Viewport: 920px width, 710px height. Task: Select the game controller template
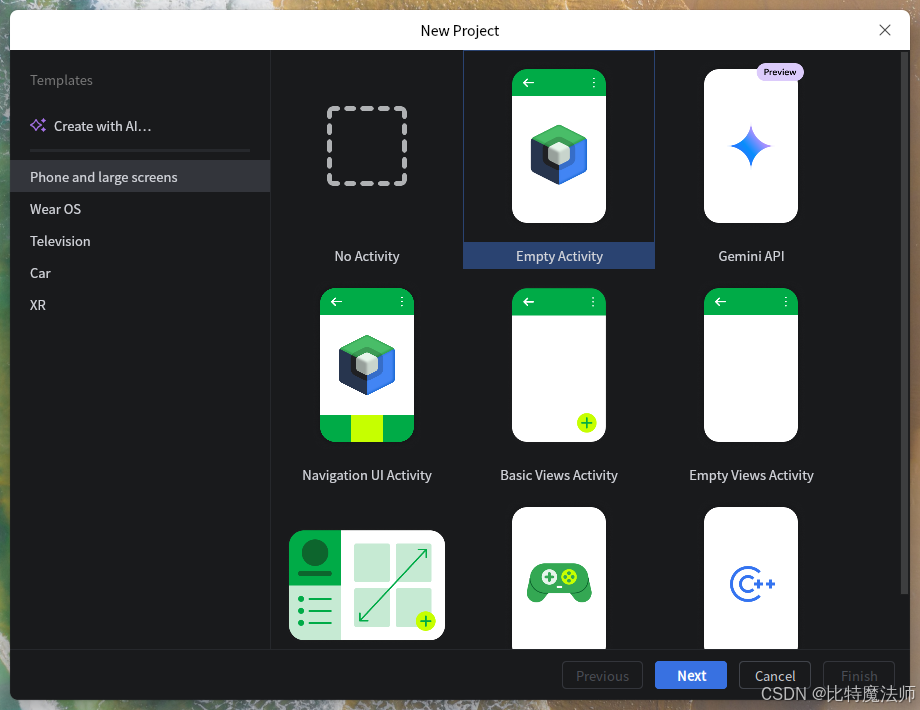point(559,578)
